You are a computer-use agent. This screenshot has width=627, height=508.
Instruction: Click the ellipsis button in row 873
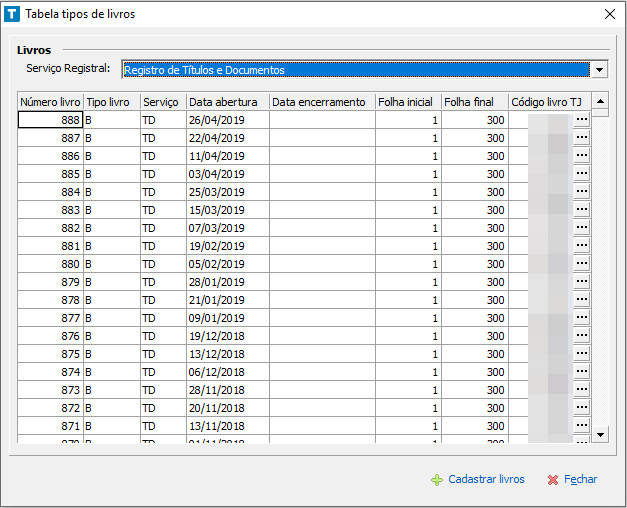click(582, 390)
